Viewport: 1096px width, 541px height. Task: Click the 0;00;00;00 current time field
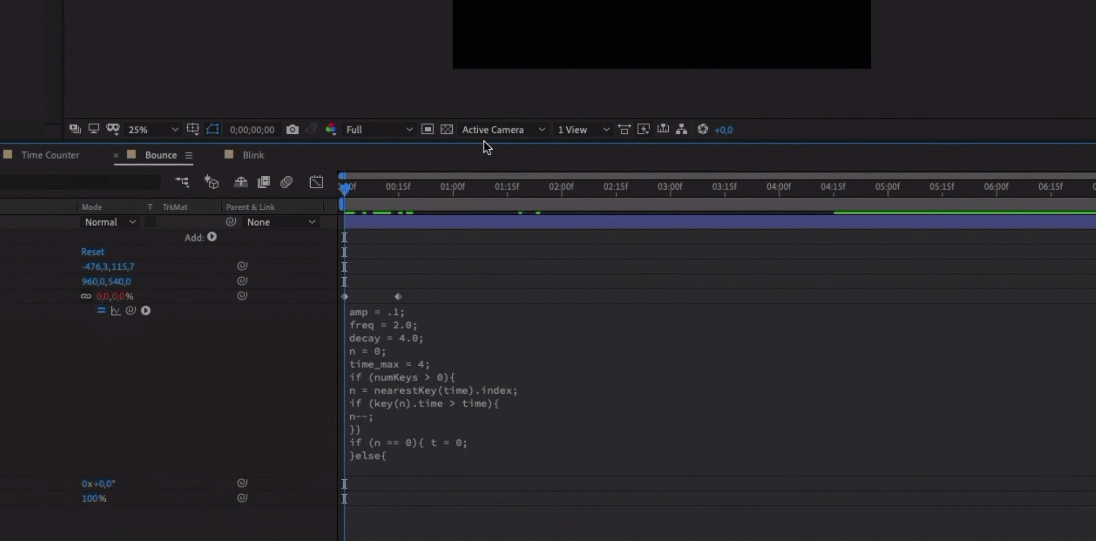(252, 130)
